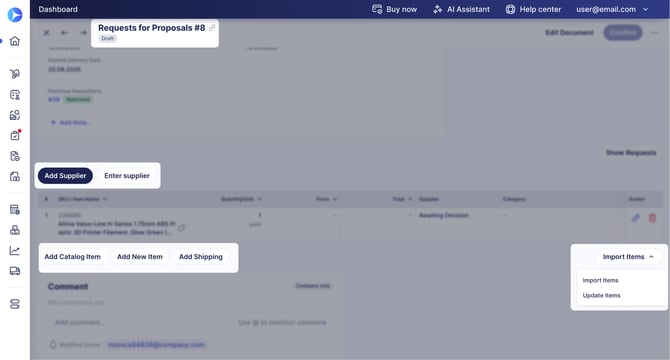Click the pencil edit icon in item row 1
Image resolution: width=670 pixels, height=360 pixels.
(635, 218)
